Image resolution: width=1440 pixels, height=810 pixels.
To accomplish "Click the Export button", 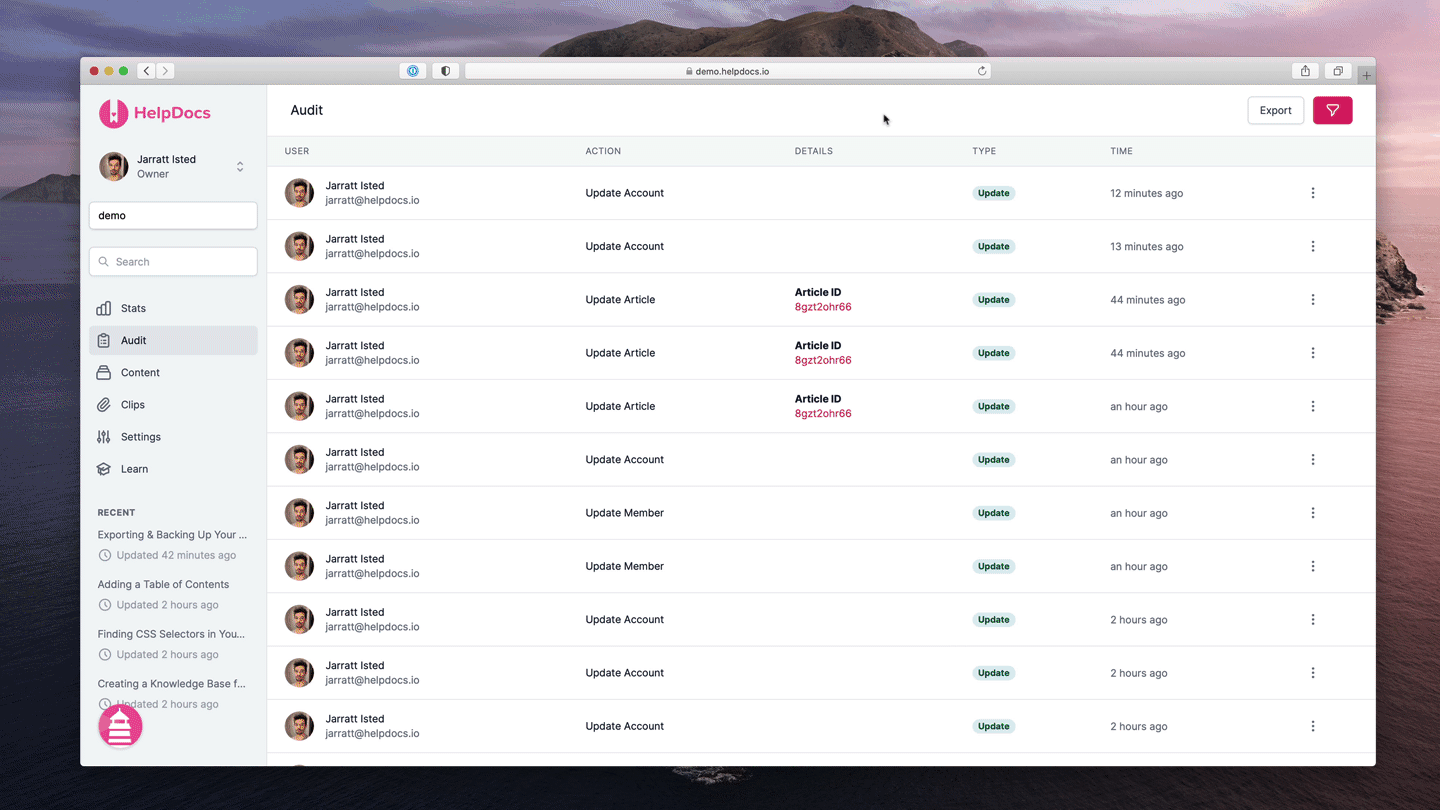I will coord(1275,110).
